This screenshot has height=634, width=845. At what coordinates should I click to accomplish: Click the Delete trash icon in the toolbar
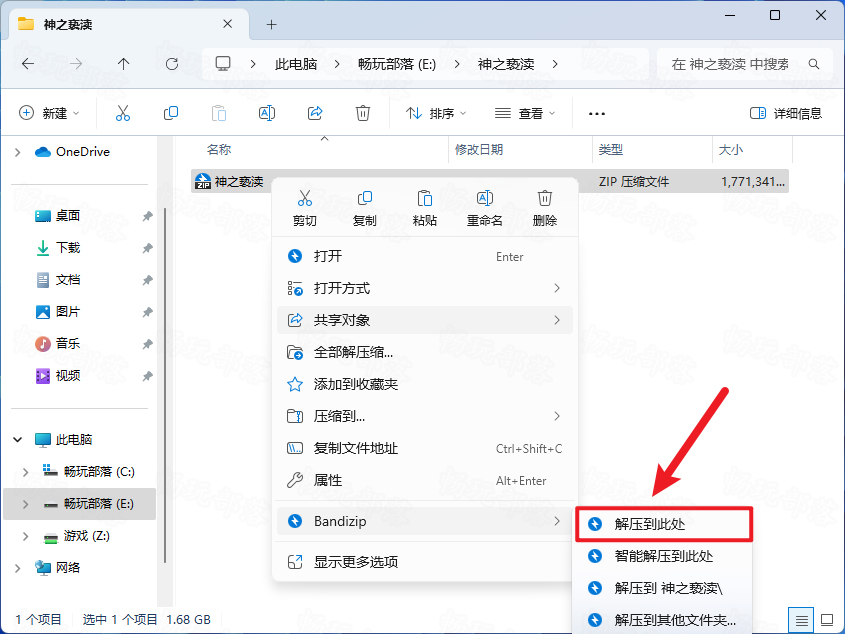[x=363, y=113]
